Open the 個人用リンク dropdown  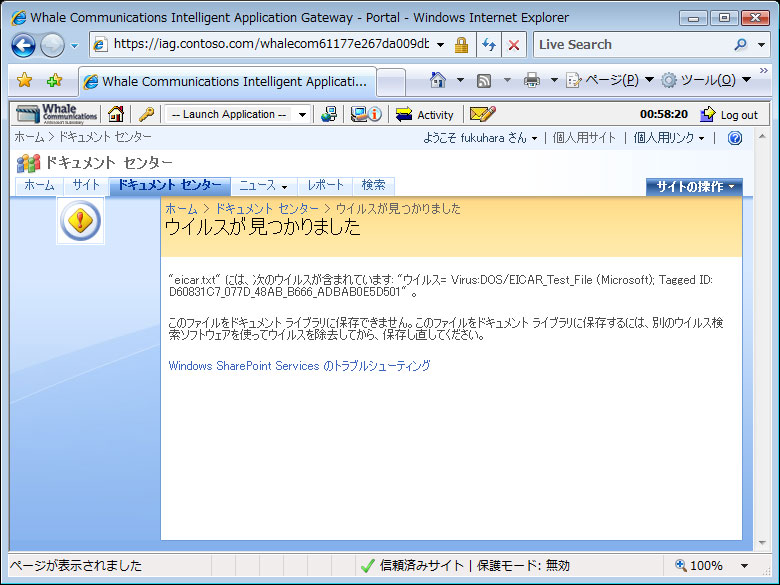click(x=669, y=138)
